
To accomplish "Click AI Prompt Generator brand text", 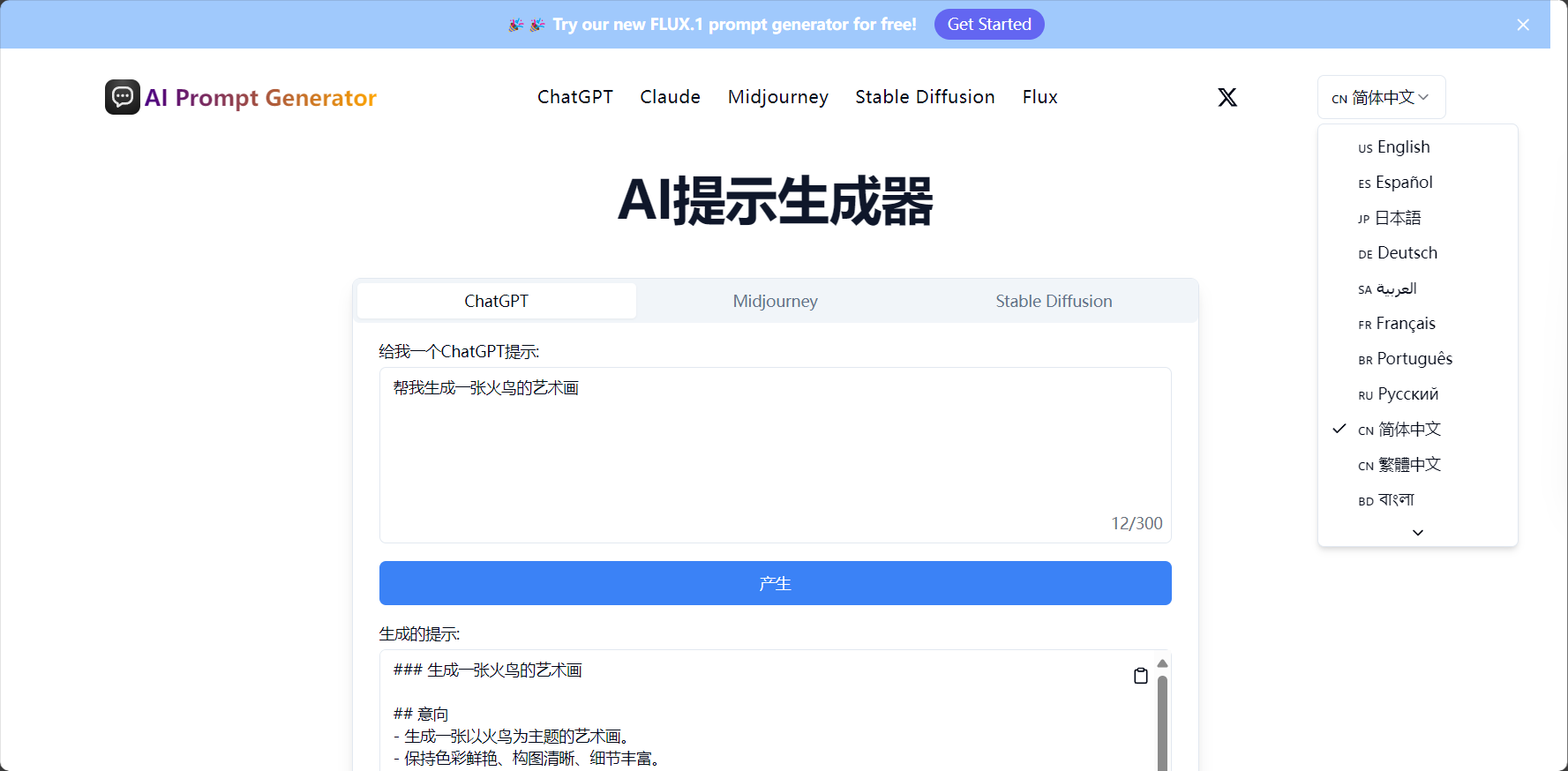I will point(260,98).
